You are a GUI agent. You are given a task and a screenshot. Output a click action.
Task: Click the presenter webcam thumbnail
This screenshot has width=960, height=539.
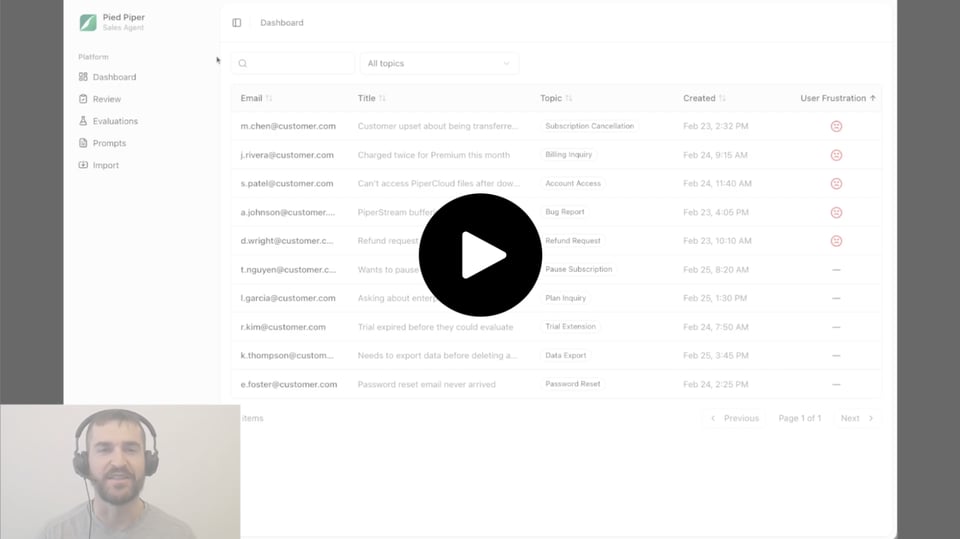click(120, 471)
